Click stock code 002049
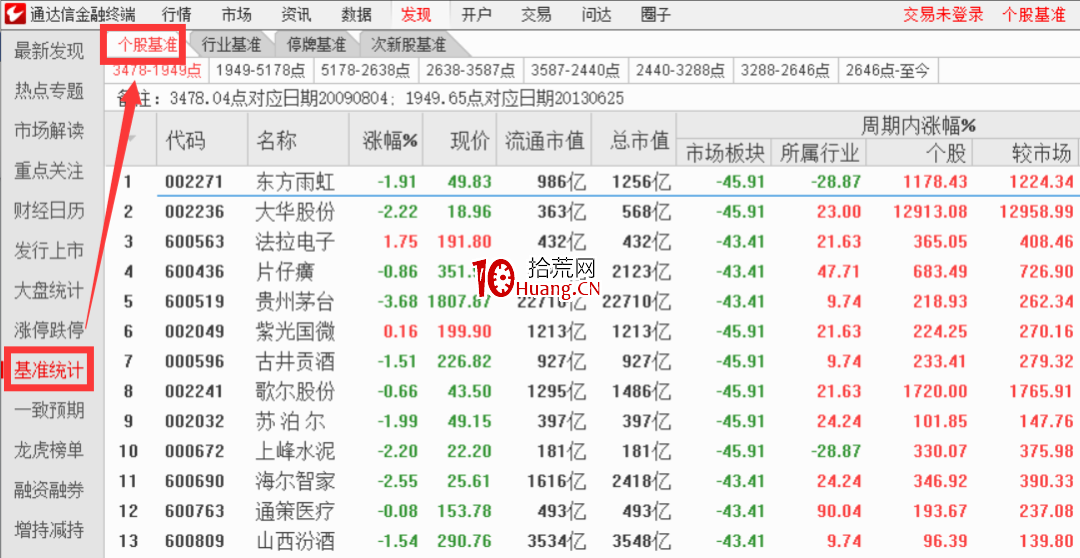1080x558 pixels. tap(194, 332)
